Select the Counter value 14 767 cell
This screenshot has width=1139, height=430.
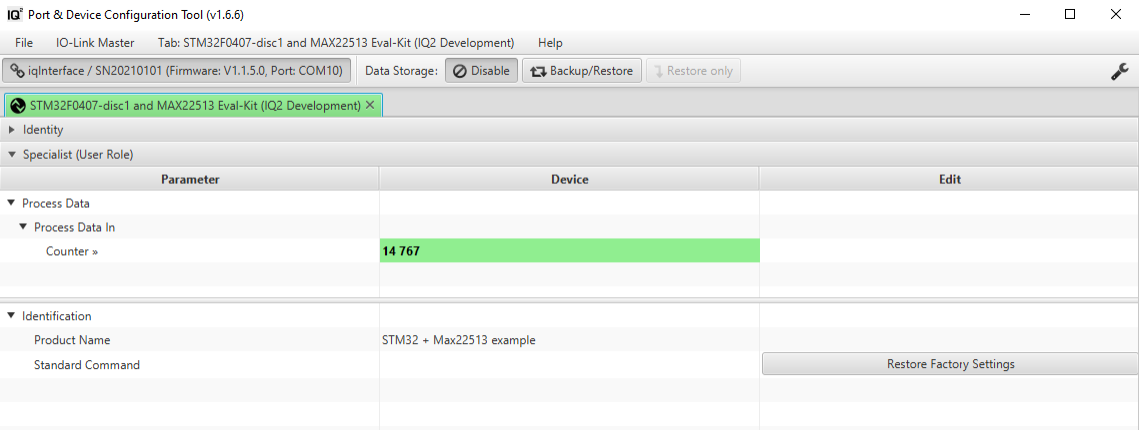569,251
